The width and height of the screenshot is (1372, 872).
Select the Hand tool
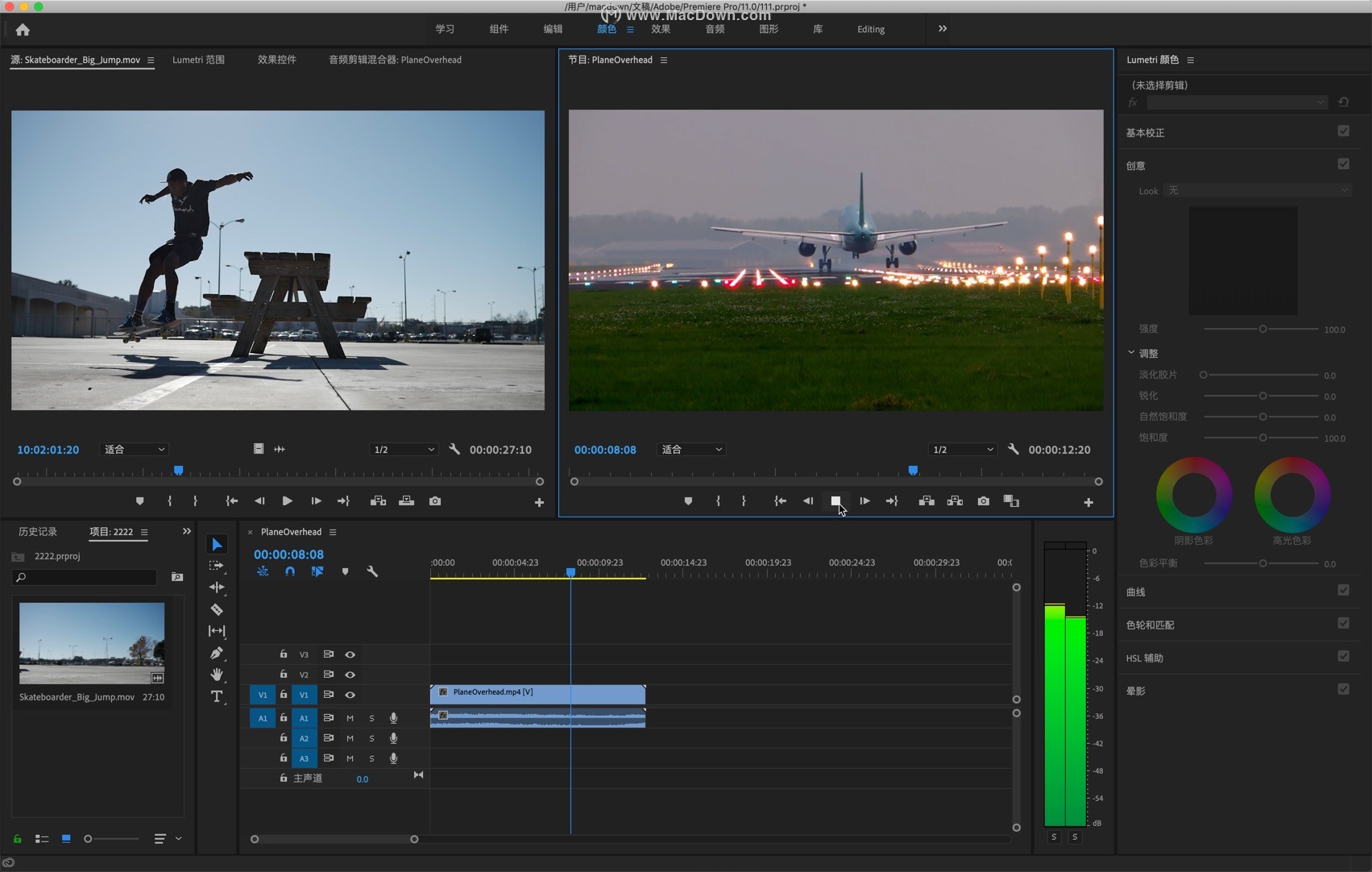point(217,675)
